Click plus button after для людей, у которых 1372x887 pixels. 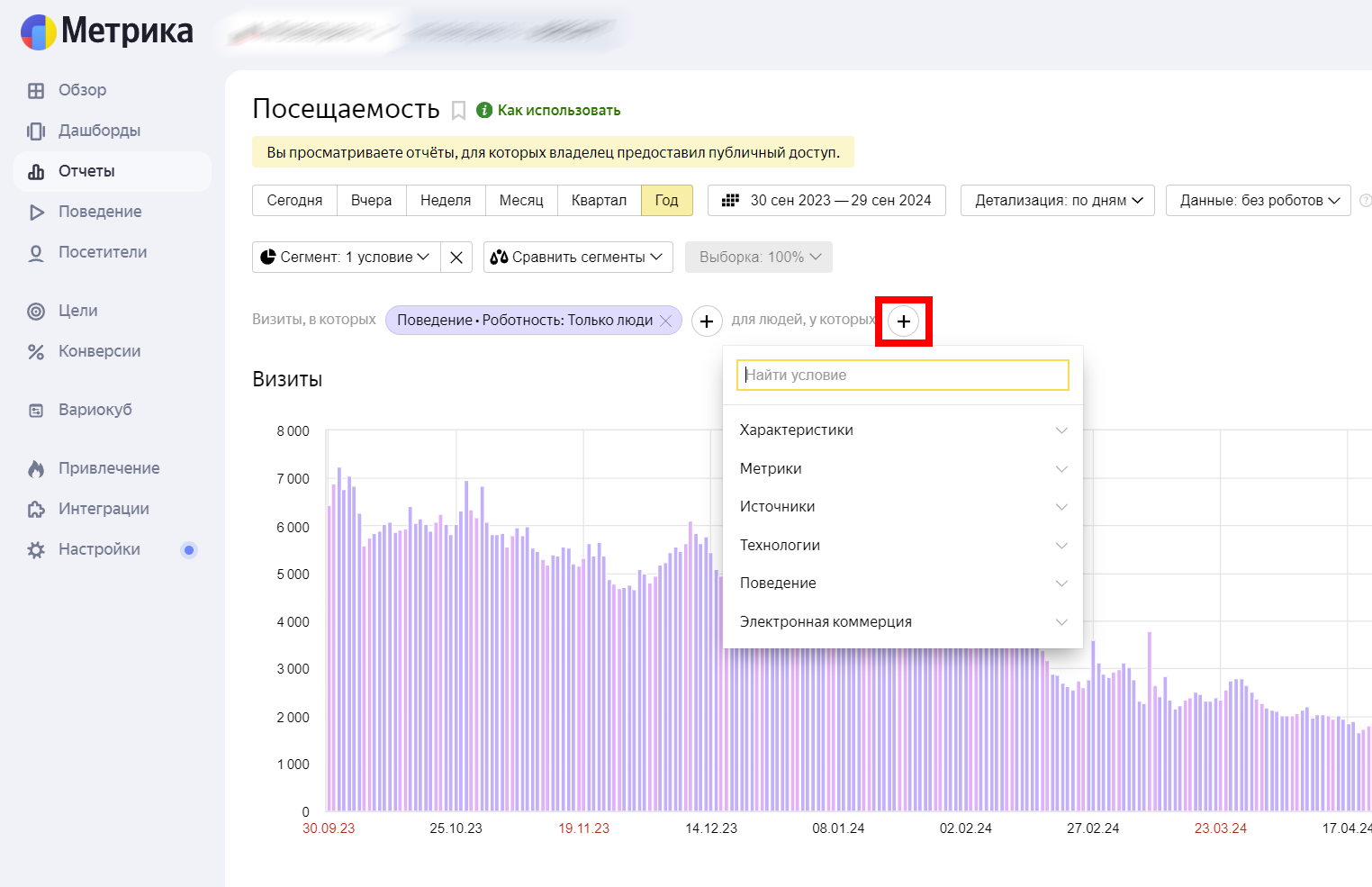(x=904, y=321)
